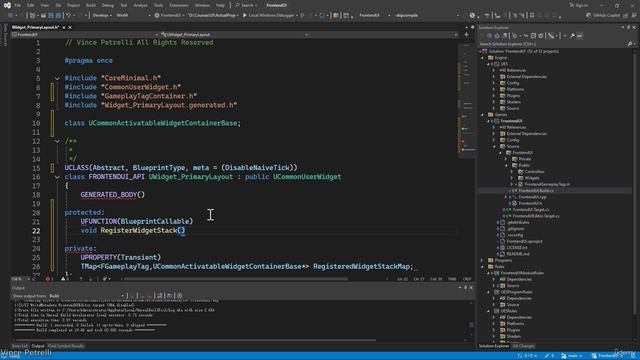The height and width of the screenshot is (360, 640).
Task: Click the Search box in title bar
Action: point(247,5)
